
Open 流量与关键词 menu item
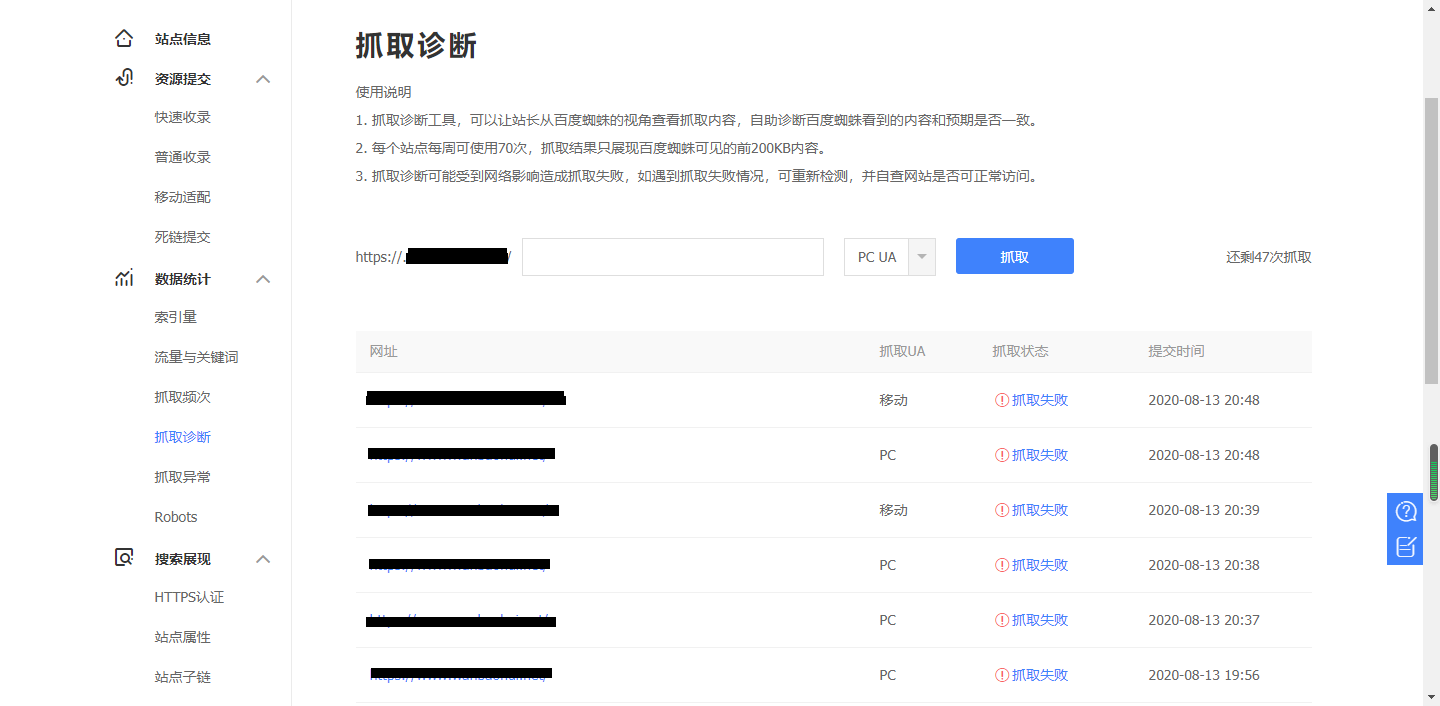point(197,357)
